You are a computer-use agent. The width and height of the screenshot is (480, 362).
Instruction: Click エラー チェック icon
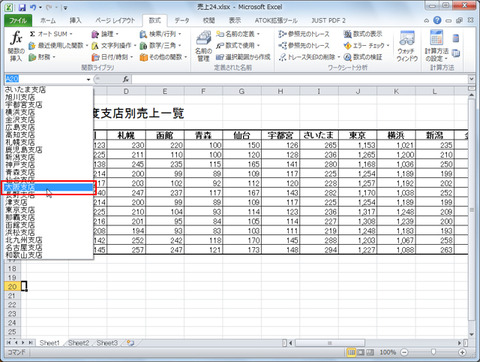click(348, 45)
